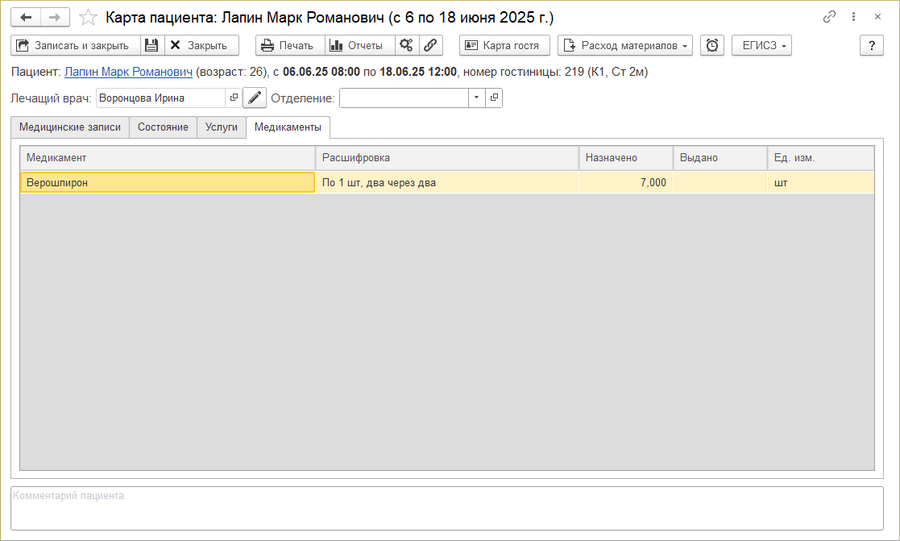Screen dimensions: 900x541
Task: Switch to the Состояние tab
Action: 163,127
